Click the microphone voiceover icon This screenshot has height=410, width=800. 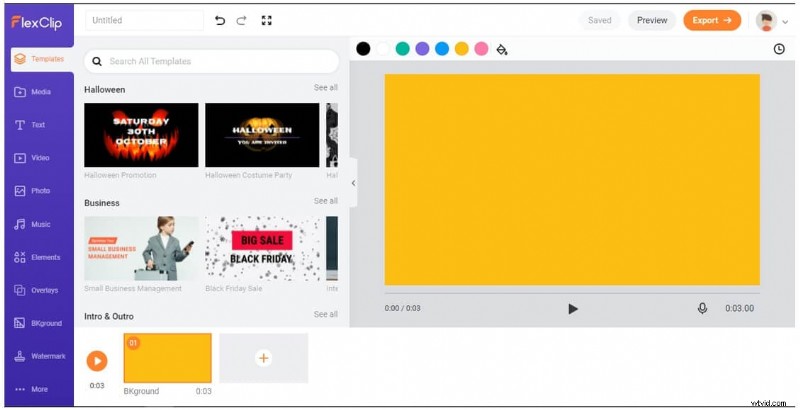[703, 309]
